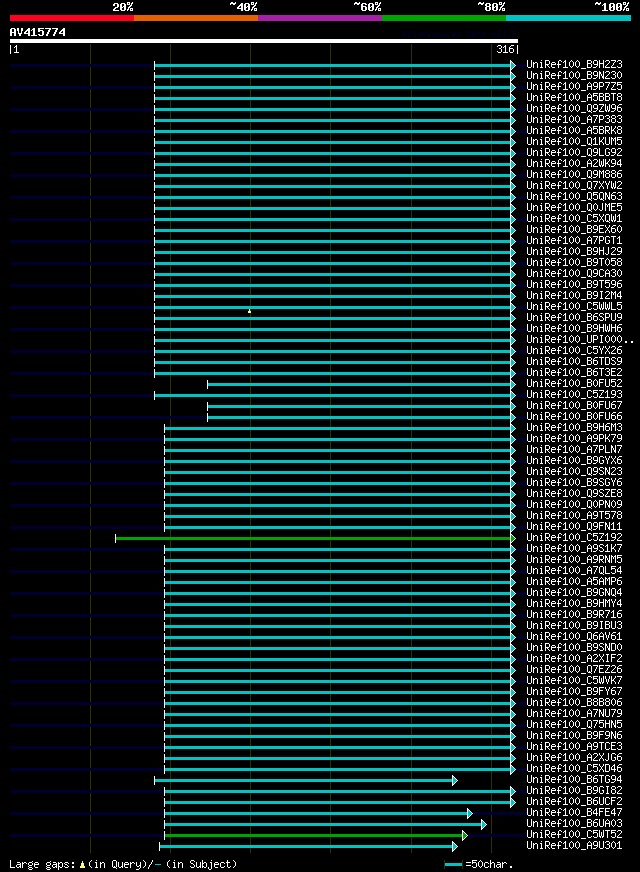Viewport: 640px width, 872px height.
Task: Click the orange ~40% identity color bar
Action: (196, 18)
